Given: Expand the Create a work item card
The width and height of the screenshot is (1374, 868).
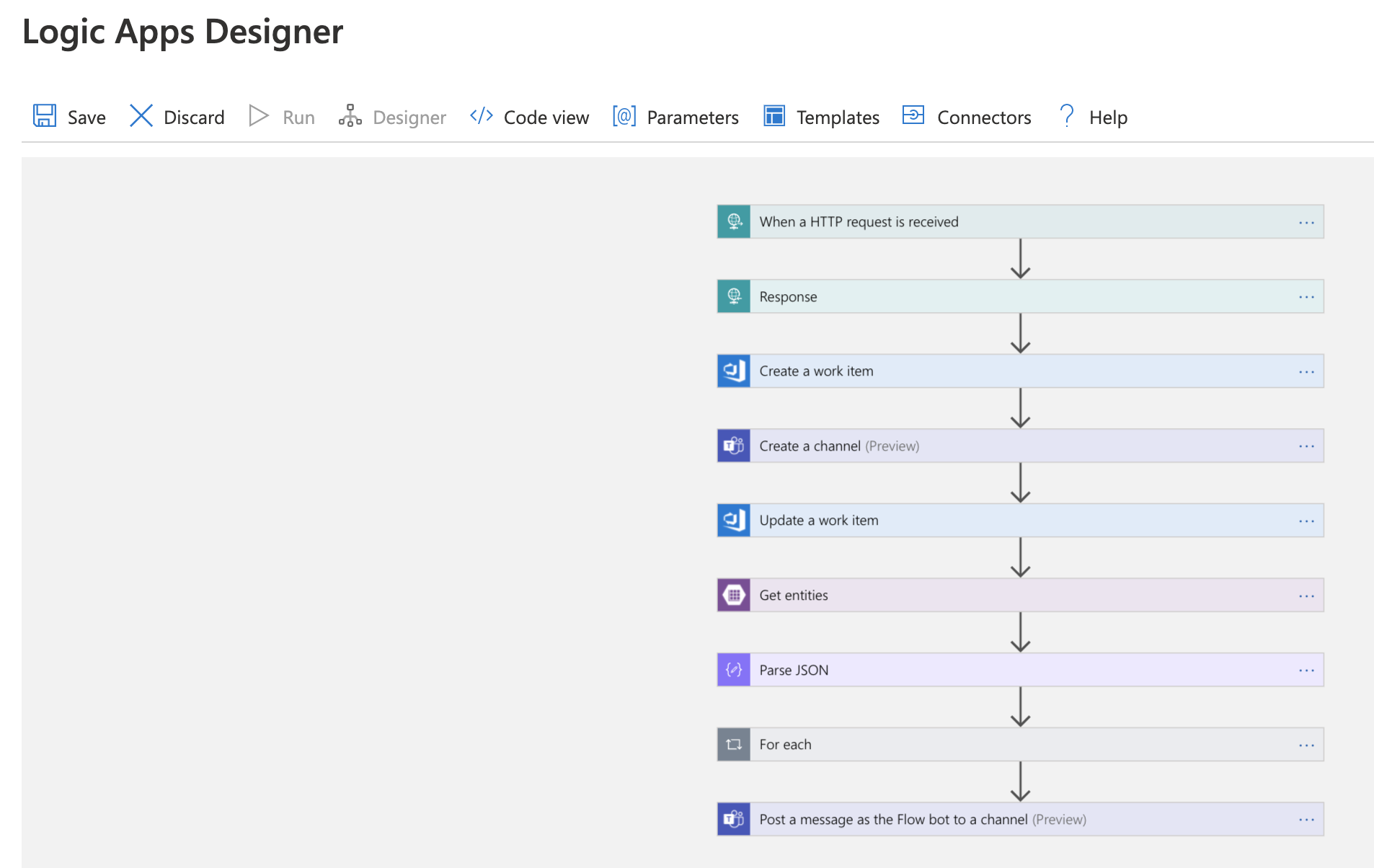Looking at the screenshot, I should pos(1020,371).
